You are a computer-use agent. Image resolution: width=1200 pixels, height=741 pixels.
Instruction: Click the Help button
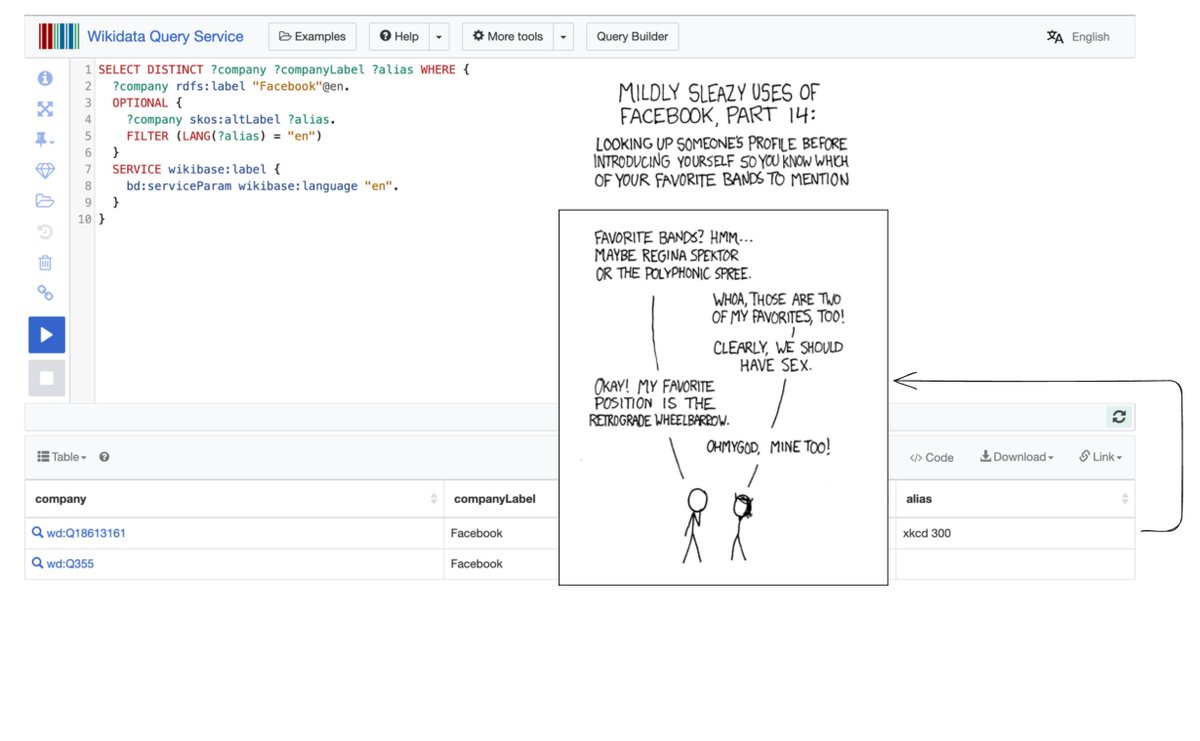pos(399,36)
